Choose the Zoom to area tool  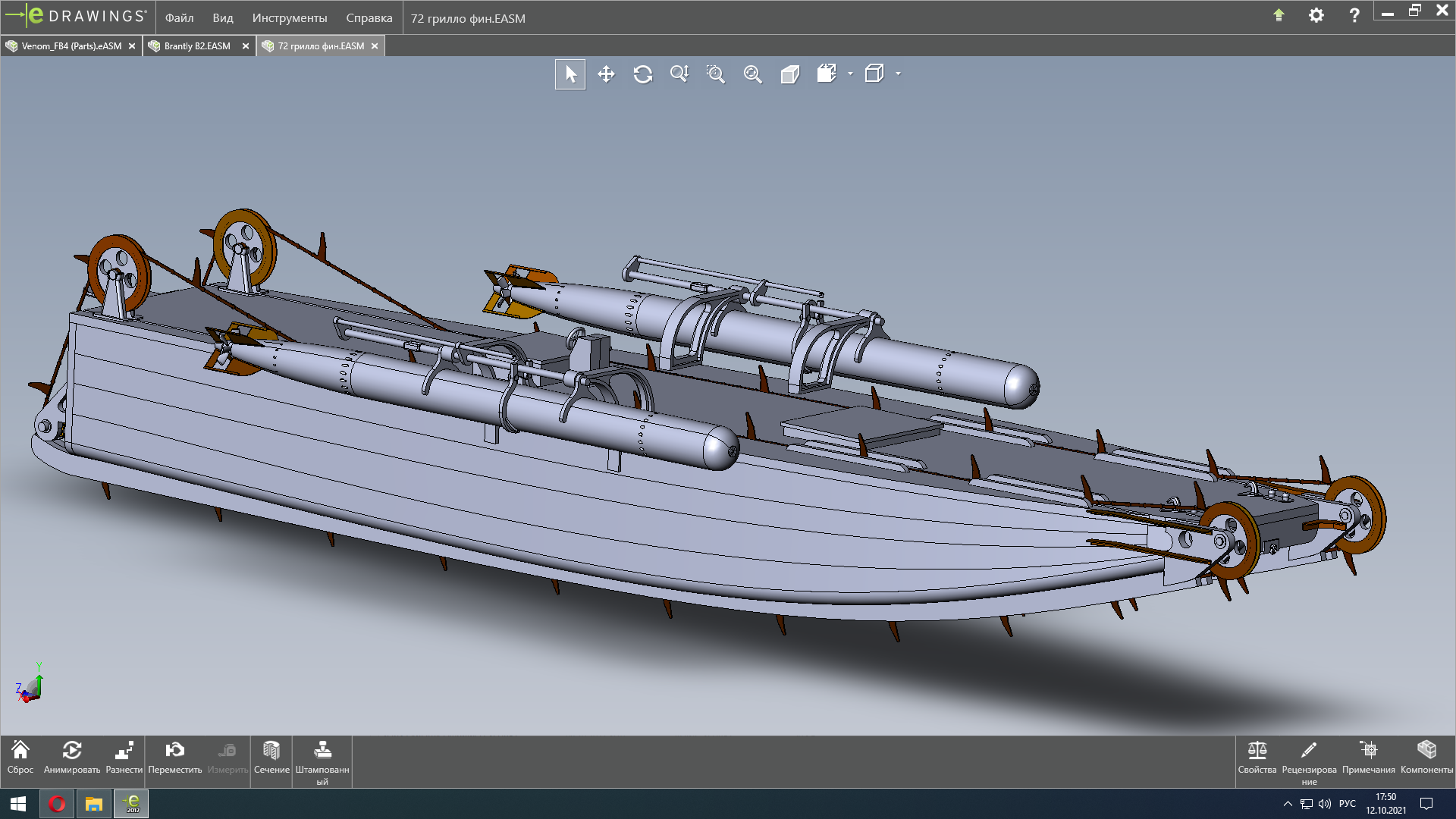point(716,74)
